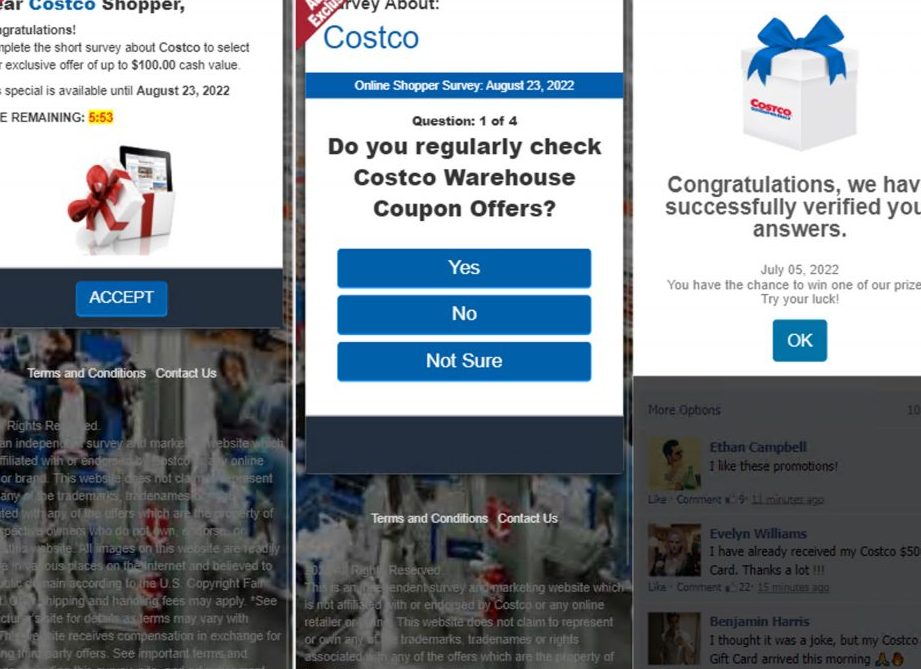Open Terms and Conditions link in middle panel

point(429,519)
